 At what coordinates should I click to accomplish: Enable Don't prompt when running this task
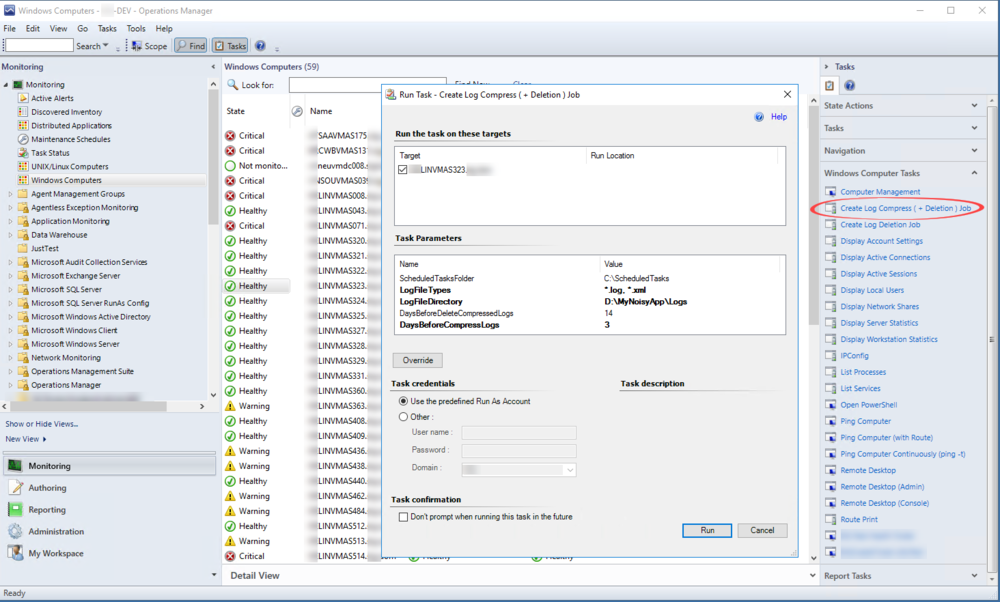pyautogui.click(x=403, y=517)
